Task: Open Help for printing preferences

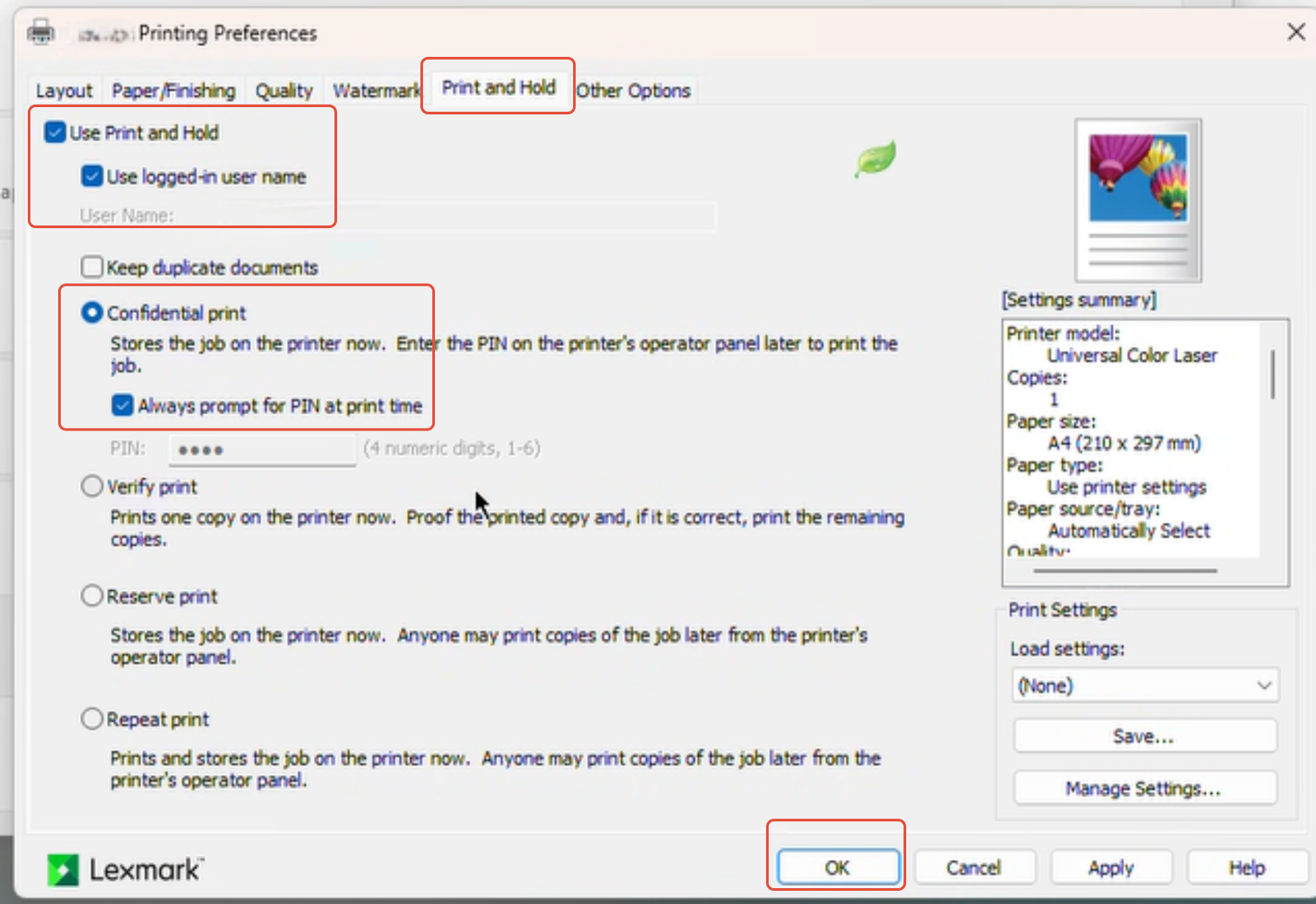Action: tap(1247, 867)
